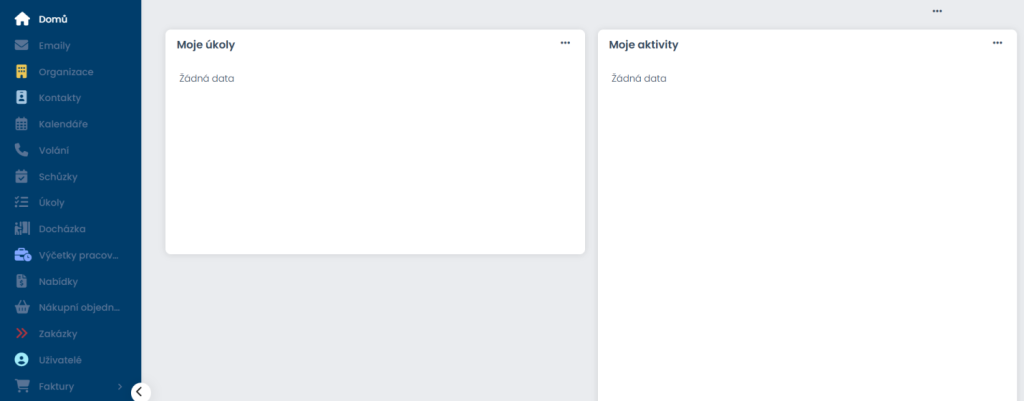Viewport: 1024px width, 401px height.
Task: Open Úkoly from the sidebar menu
Action: coord(52,203)
